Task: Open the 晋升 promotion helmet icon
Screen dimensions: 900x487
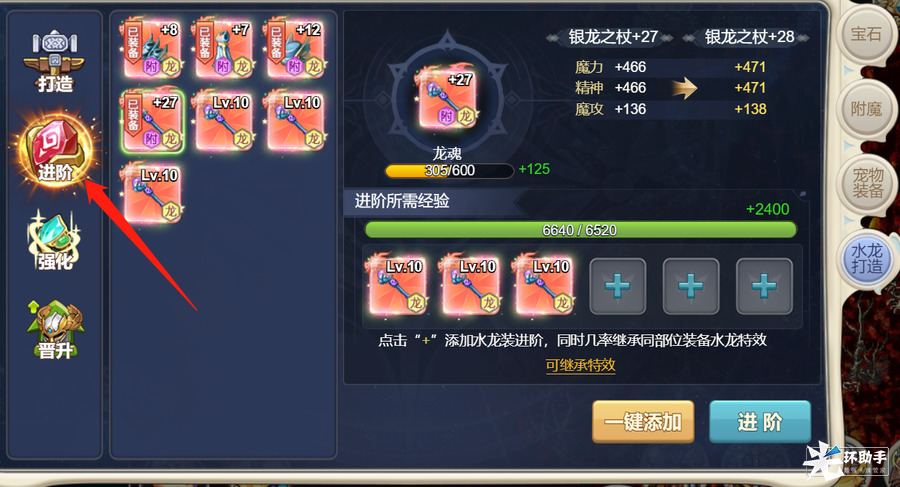Action: point(55,330)
